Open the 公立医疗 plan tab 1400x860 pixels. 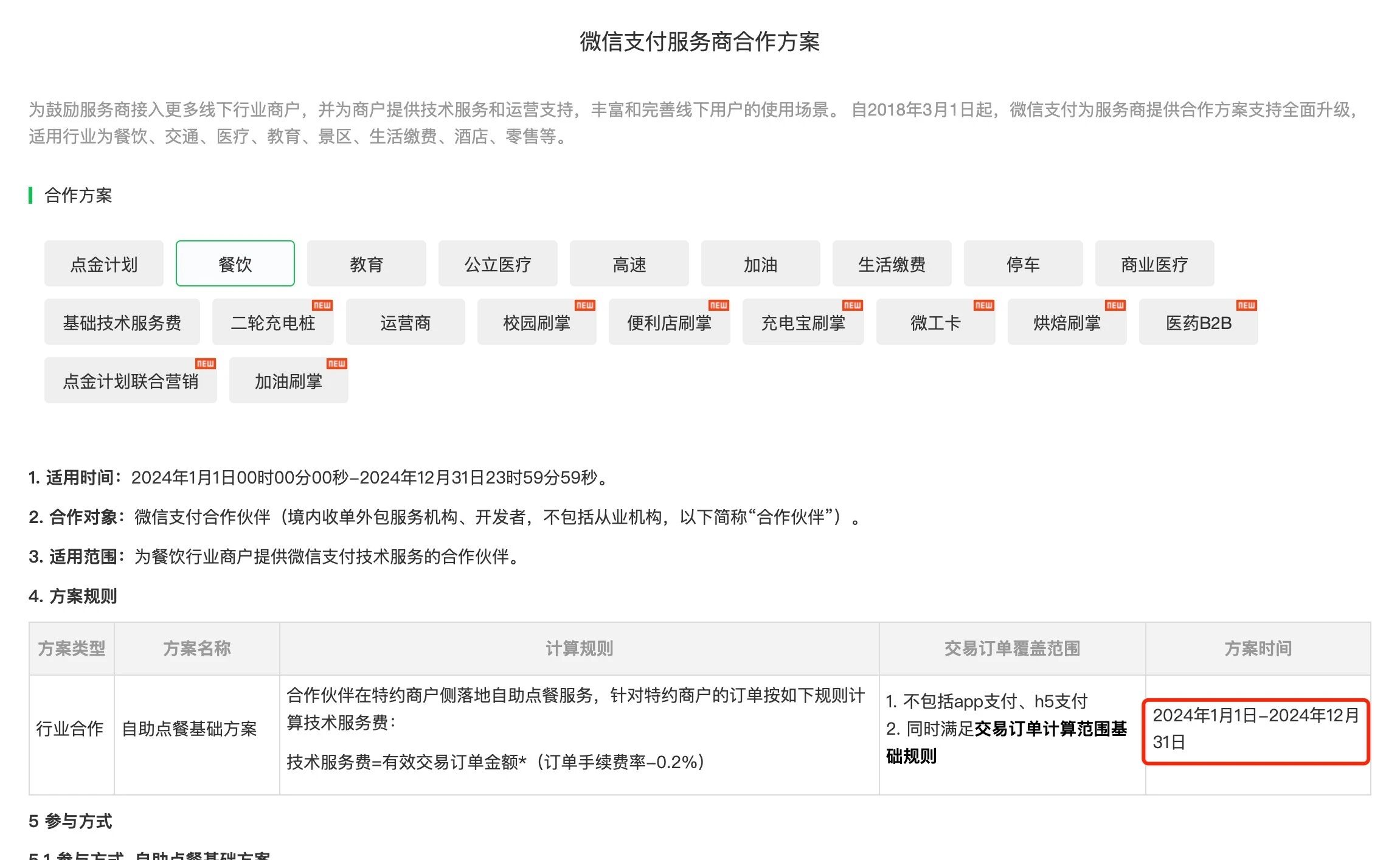(497, 264)
